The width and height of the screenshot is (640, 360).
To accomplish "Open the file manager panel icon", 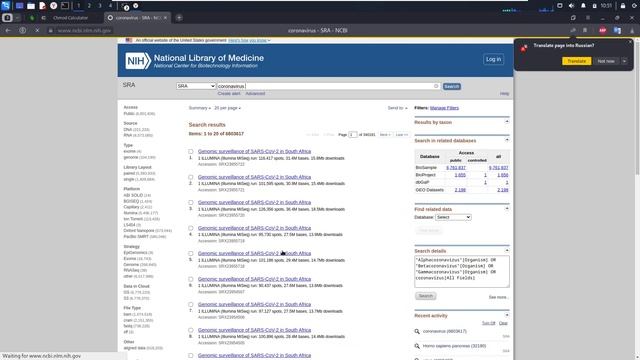I will (31, 6).
